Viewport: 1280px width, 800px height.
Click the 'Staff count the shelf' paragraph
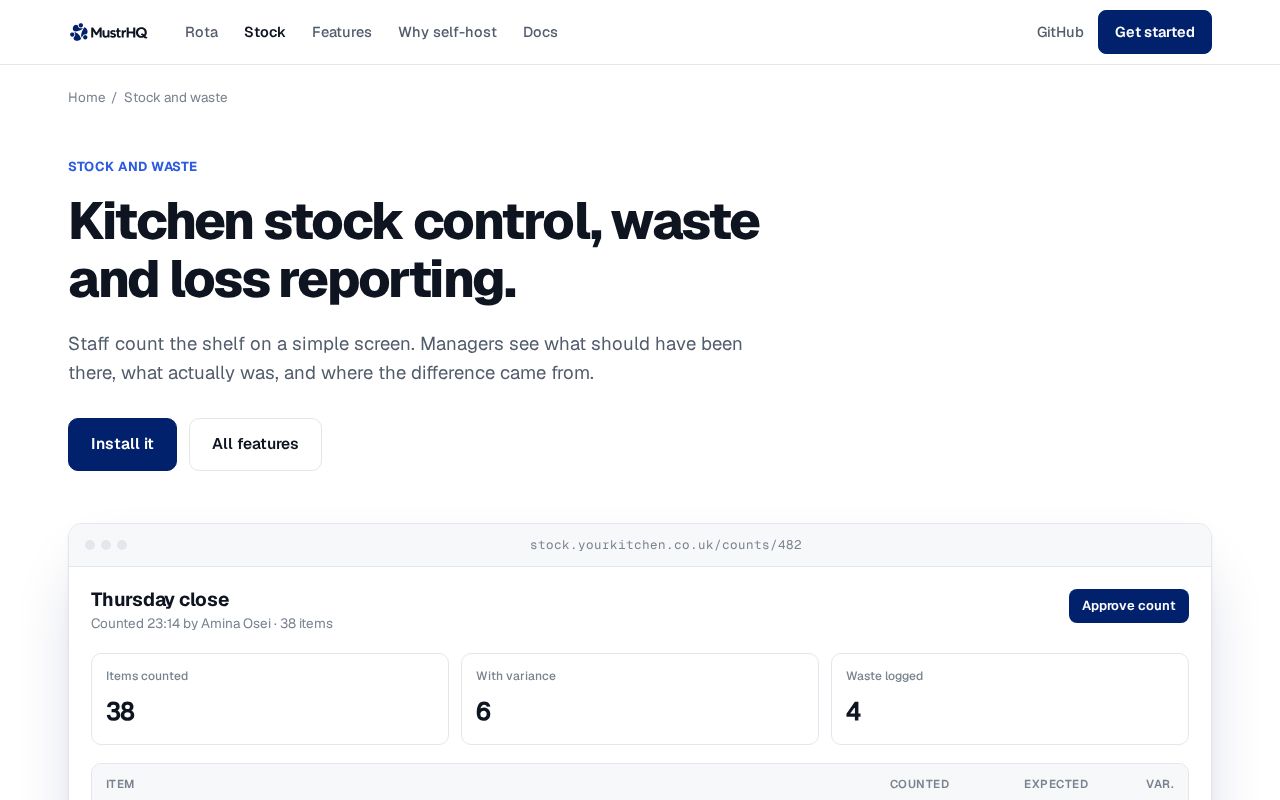point(406,358)
